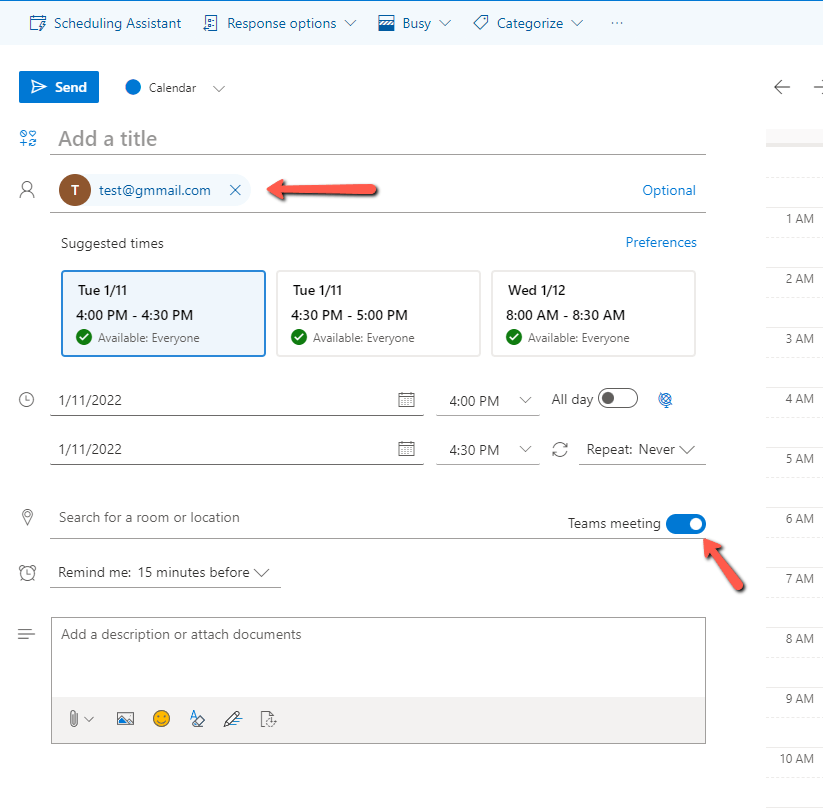This screenshot has width=823, height=809.
Task: Open the emoji picker icon
Action: coord(161,719)
